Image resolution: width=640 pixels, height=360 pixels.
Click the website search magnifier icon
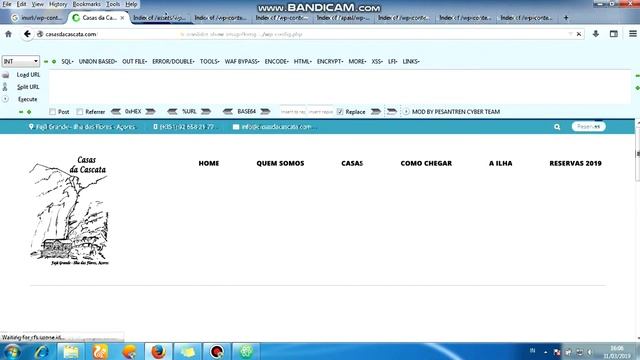[x=557, y=127]
